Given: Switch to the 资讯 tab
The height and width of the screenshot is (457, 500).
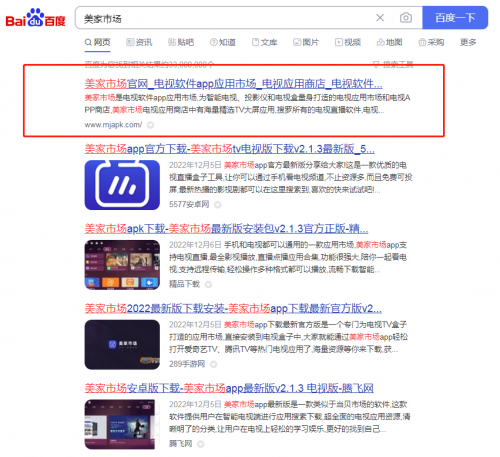Looking at the screenshot, I should 139,42.
